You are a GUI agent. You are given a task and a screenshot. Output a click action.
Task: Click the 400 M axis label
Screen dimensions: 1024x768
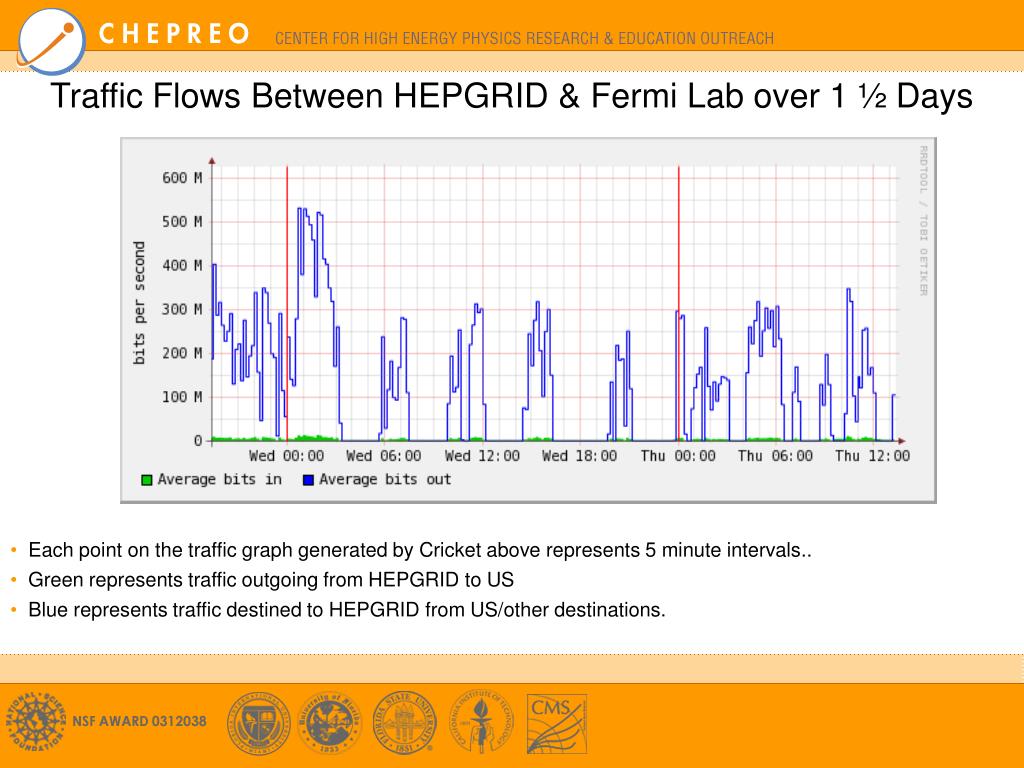click(182, 266)
